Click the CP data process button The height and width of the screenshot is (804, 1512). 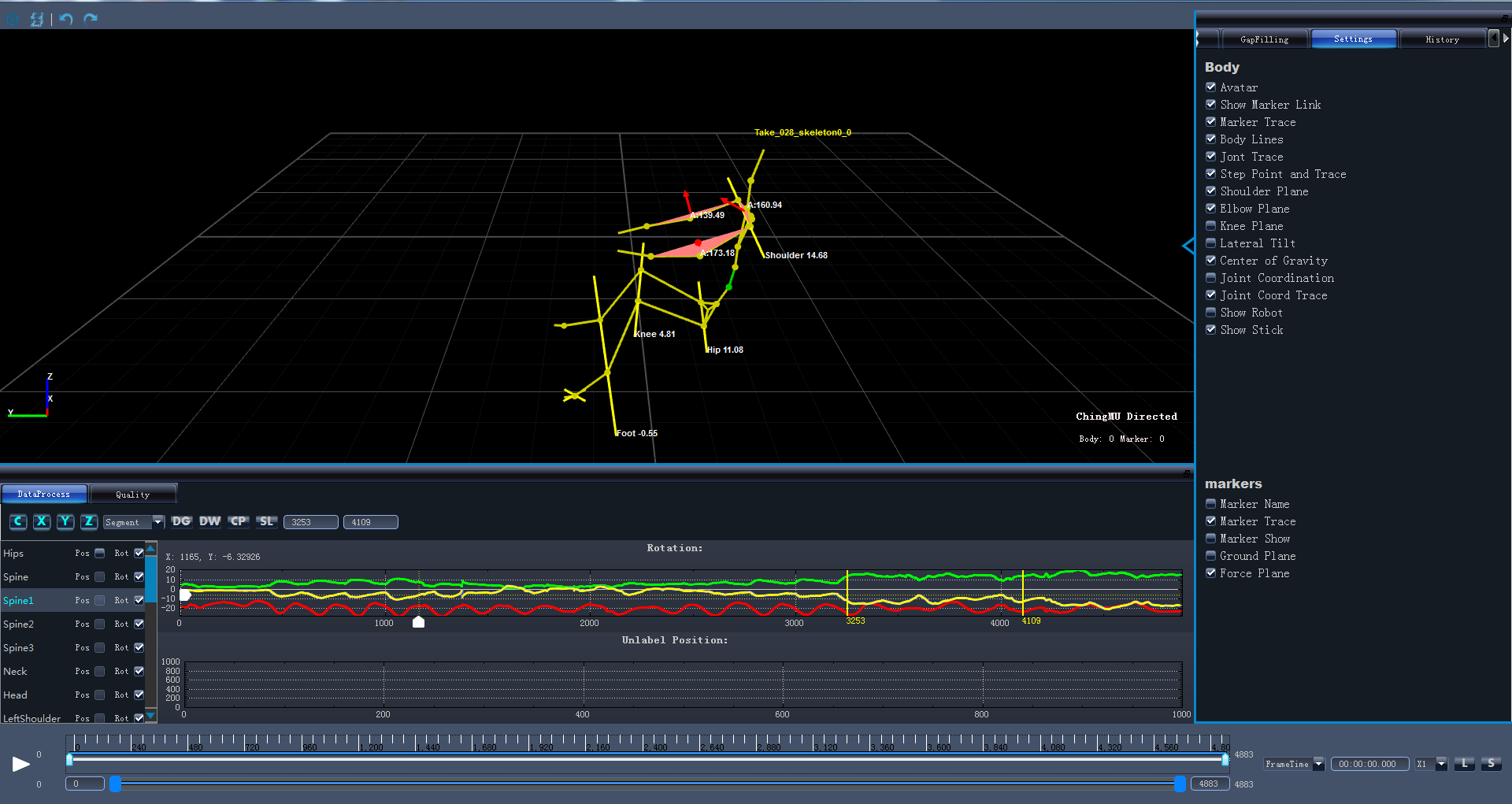point(238,521)
